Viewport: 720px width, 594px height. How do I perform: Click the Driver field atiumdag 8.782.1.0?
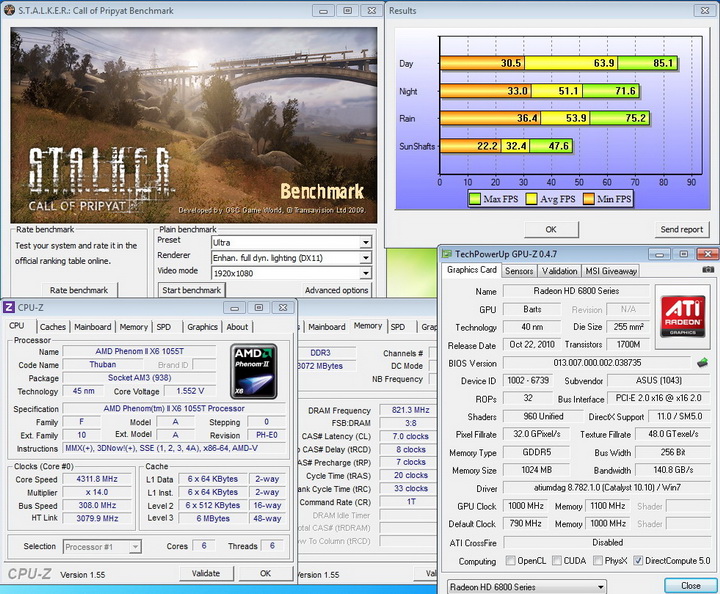(x=607, y=488)
